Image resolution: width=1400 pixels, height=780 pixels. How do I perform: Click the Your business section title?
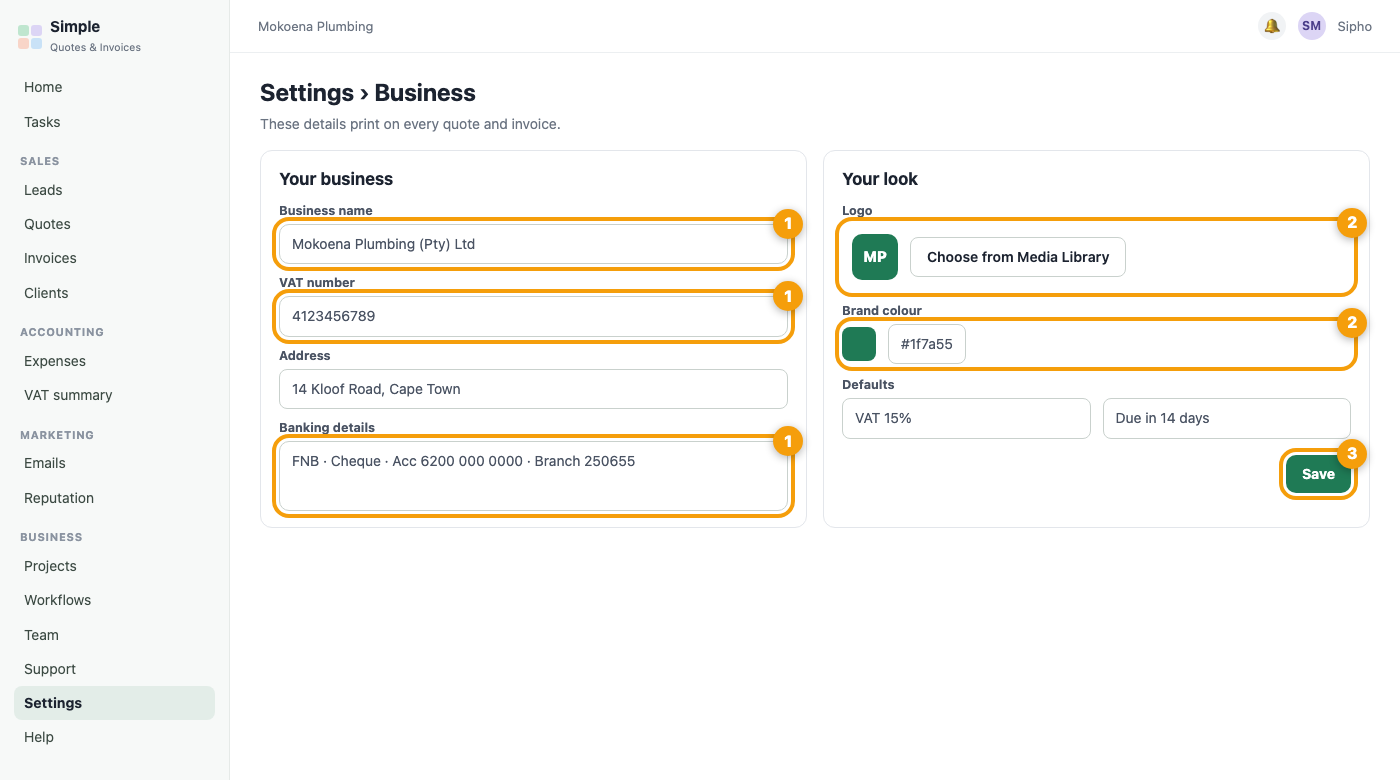[x=336, y=179]
